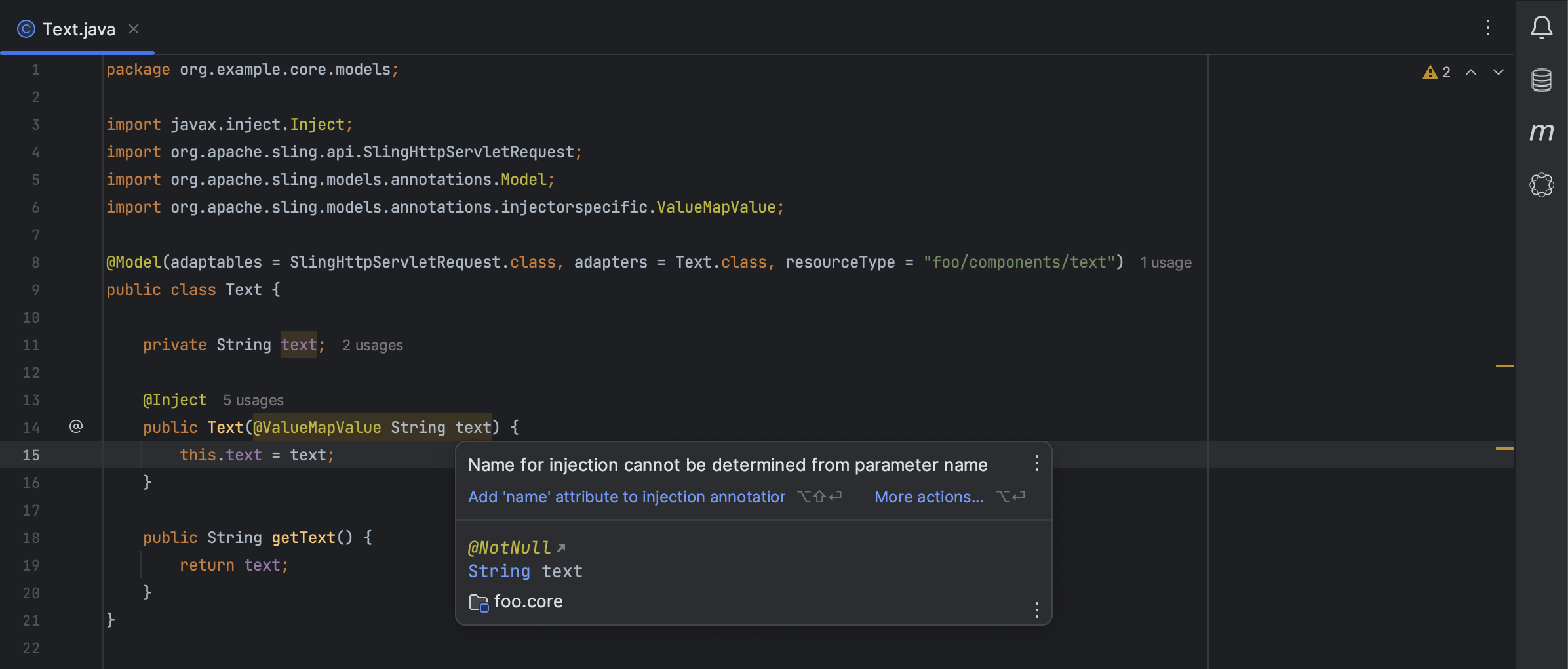
Task: Click the @ValueMapValue annotation on line 14
Action: point(317,428)
